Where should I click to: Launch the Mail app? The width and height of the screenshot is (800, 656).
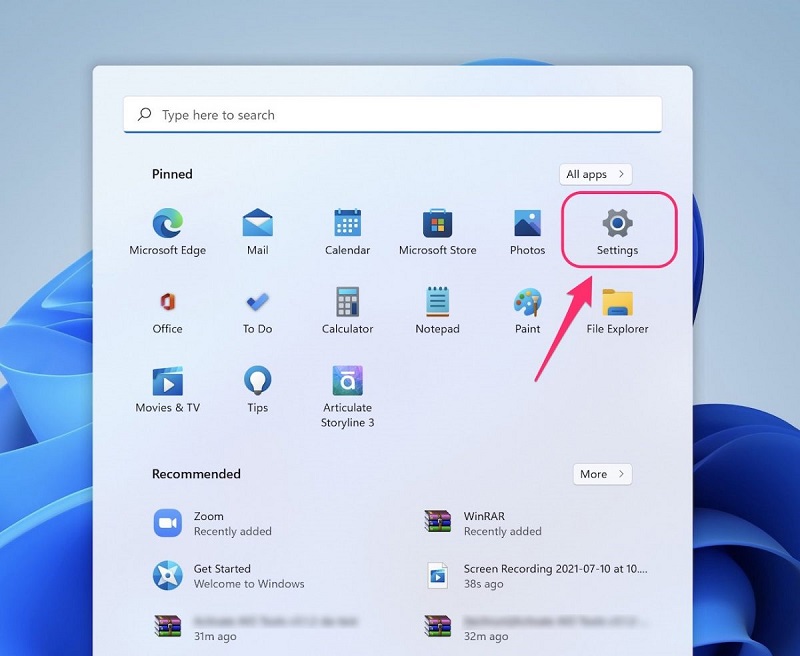(x=257, y=232)
